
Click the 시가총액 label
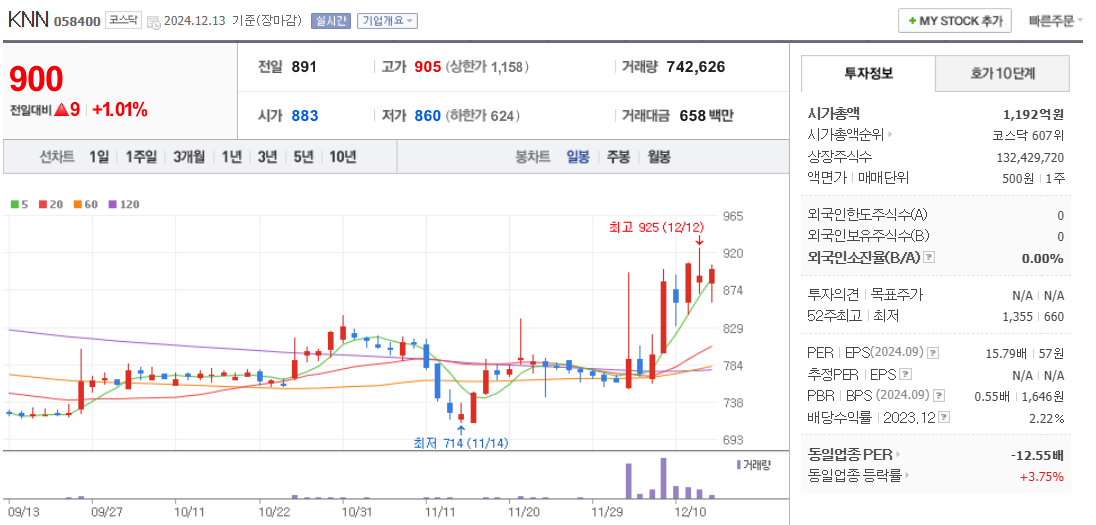coord(833,113)
